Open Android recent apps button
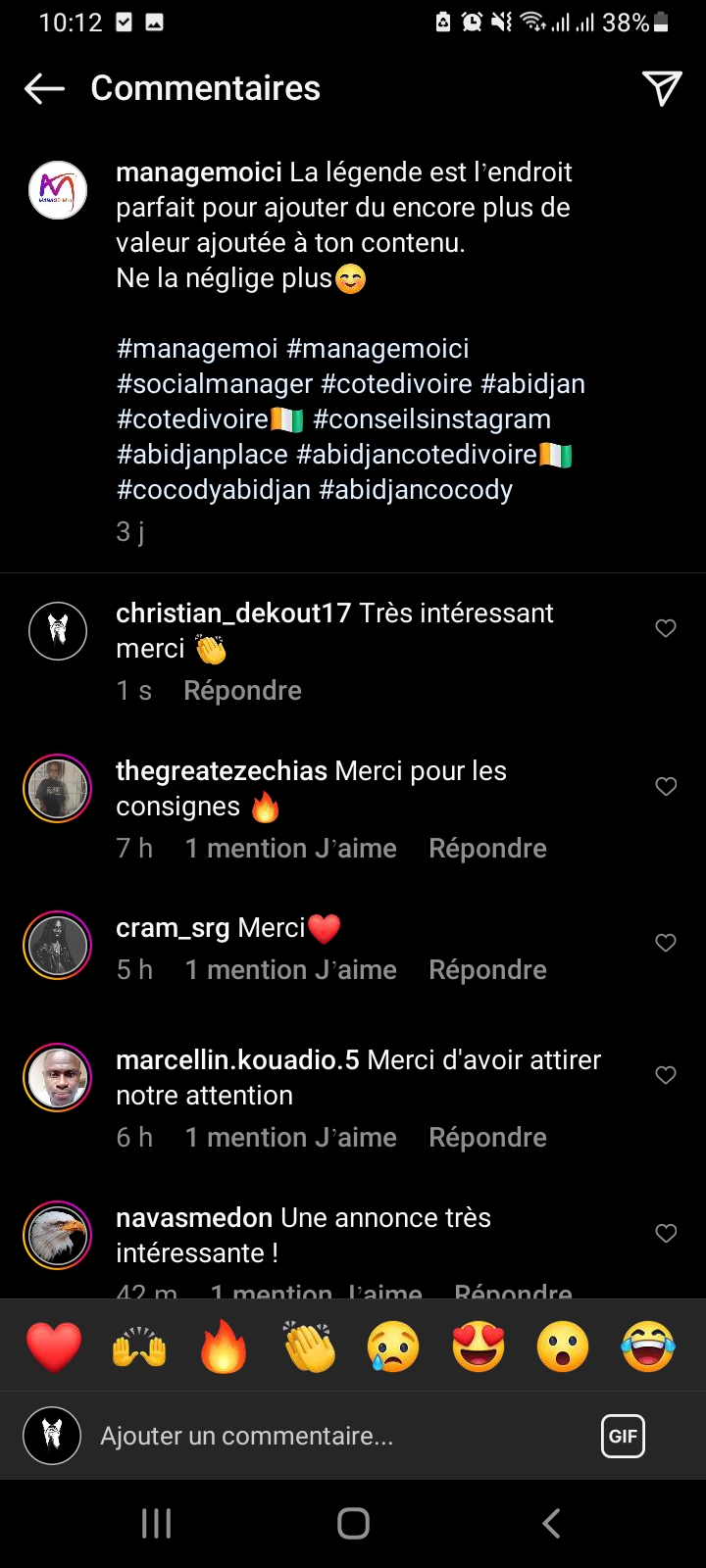706x1568 pixels. tap(157, 1523)
